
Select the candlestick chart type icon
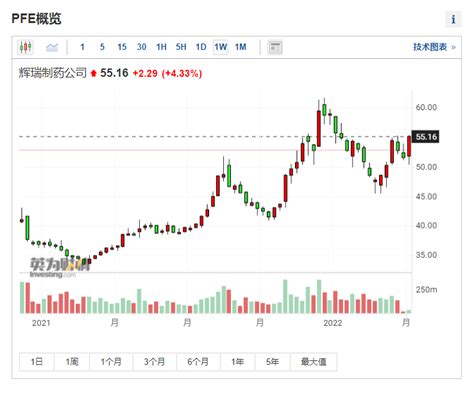[25, 47]
